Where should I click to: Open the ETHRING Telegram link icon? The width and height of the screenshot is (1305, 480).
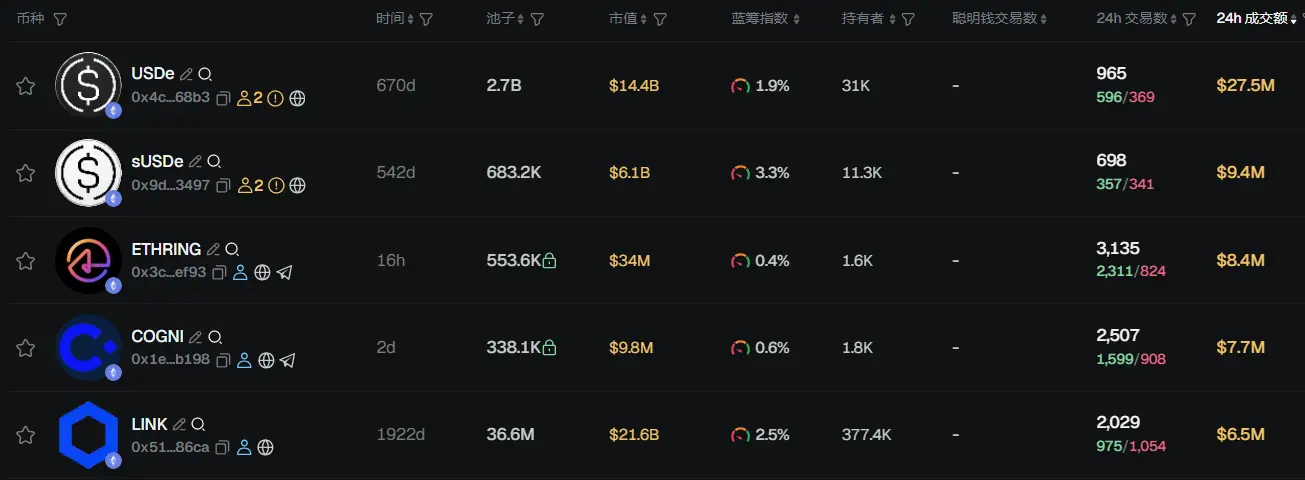(x=285, y=272)
